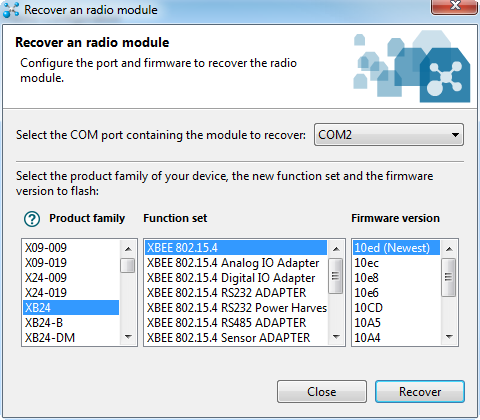Click the Recover button
This screenshot has width=480, height=420.
click(x=420, y=392)
